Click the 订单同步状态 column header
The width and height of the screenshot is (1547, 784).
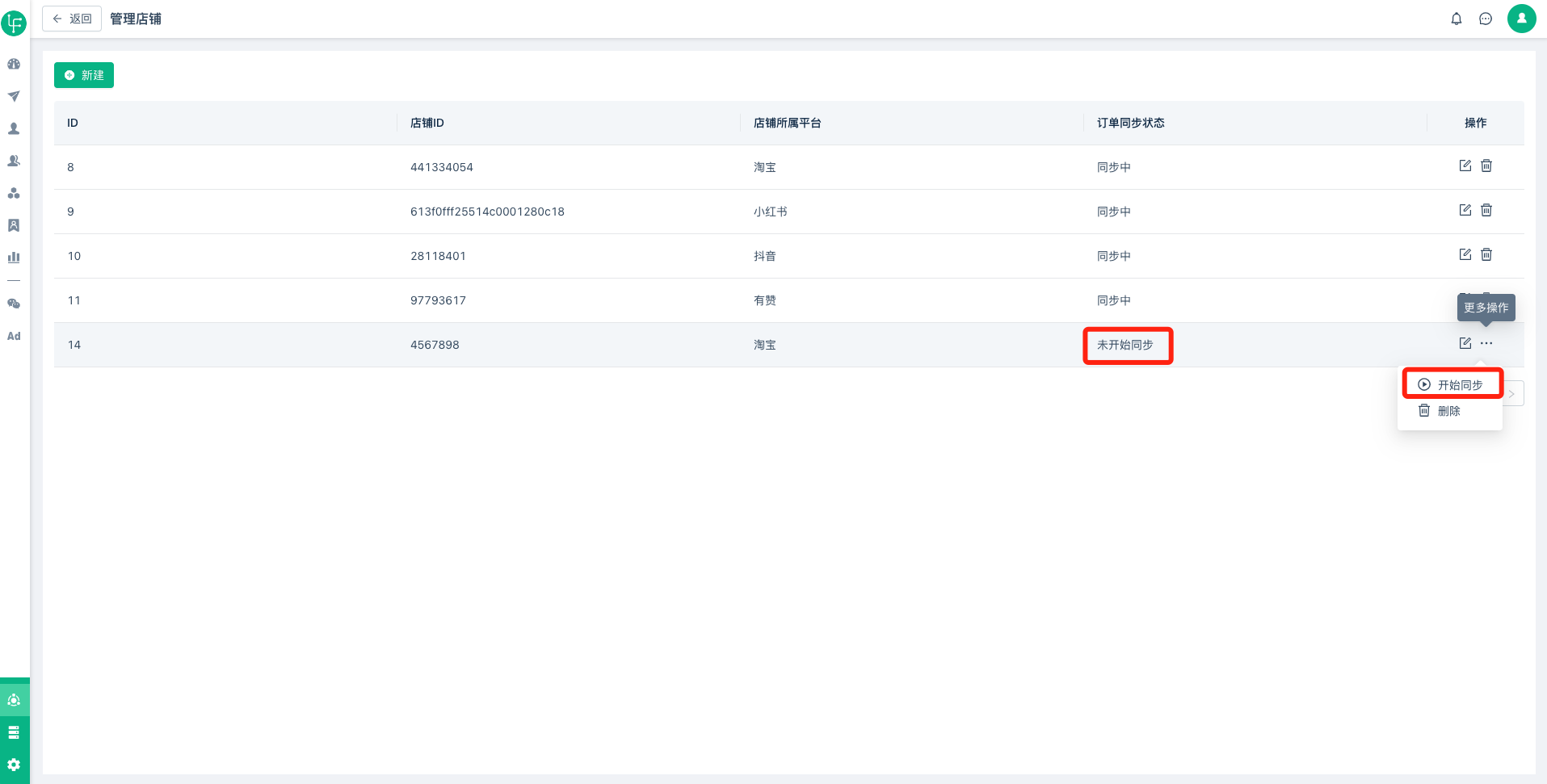[1131, 123]
